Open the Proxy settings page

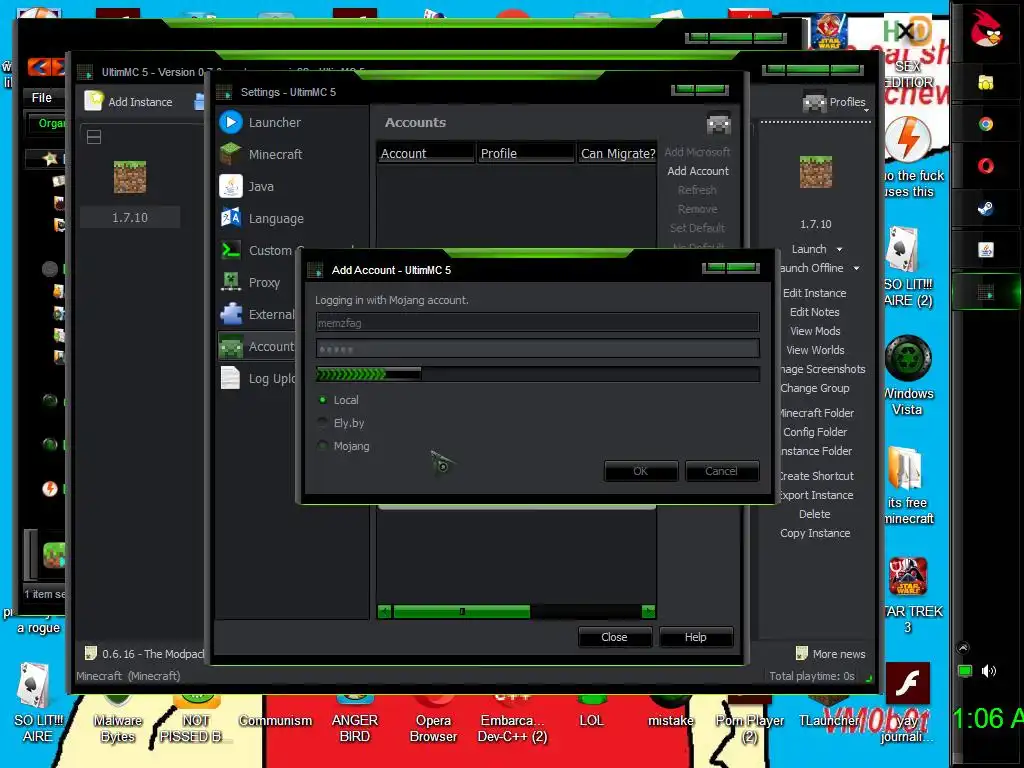[x=264, y=282]
